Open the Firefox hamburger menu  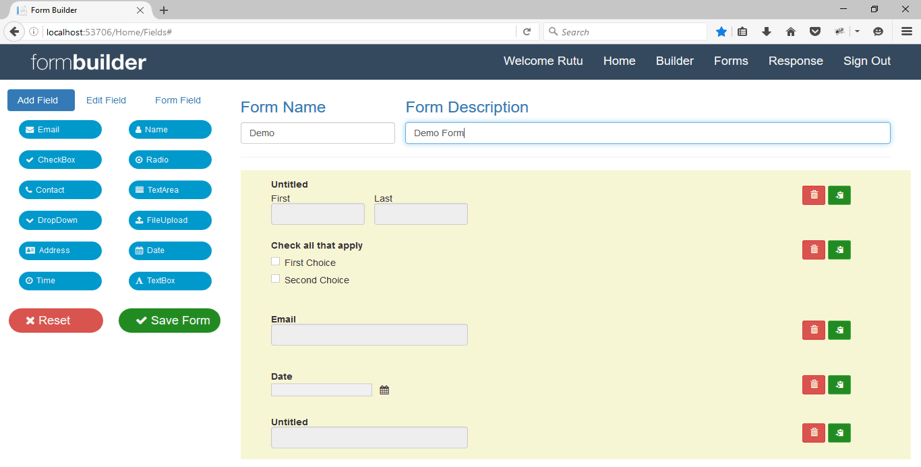906,32
